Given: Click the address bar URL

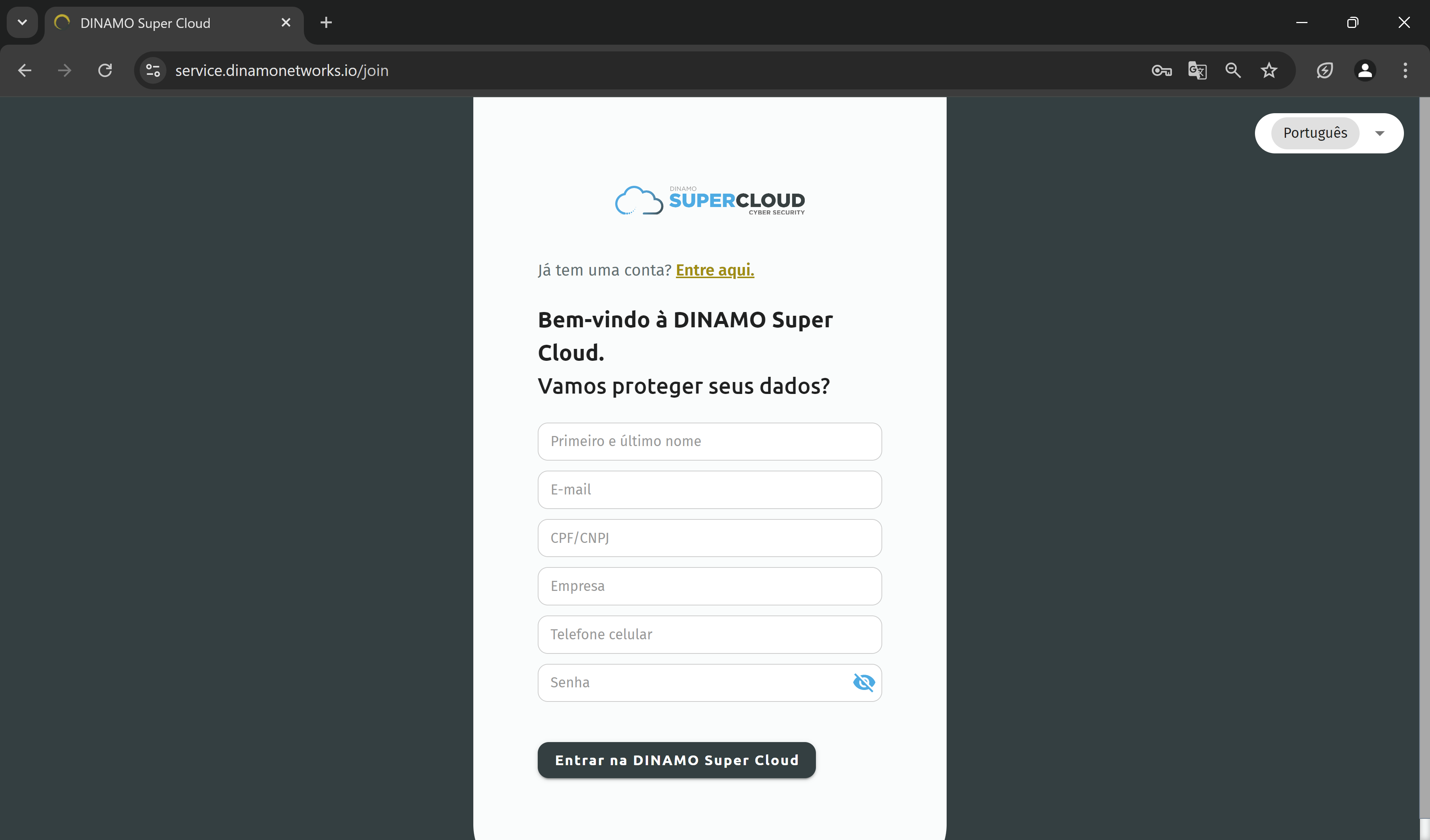Looking at the screenshot, I should point(282,70).
